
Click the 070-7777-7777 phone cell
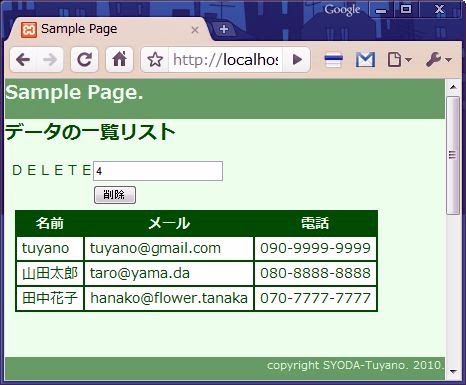(315, 298)
